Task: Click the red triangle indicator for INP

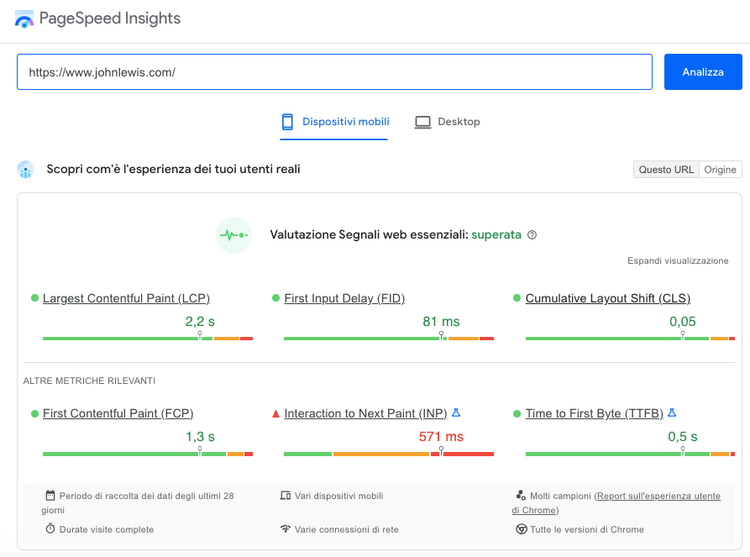Action: click(276, 414)
